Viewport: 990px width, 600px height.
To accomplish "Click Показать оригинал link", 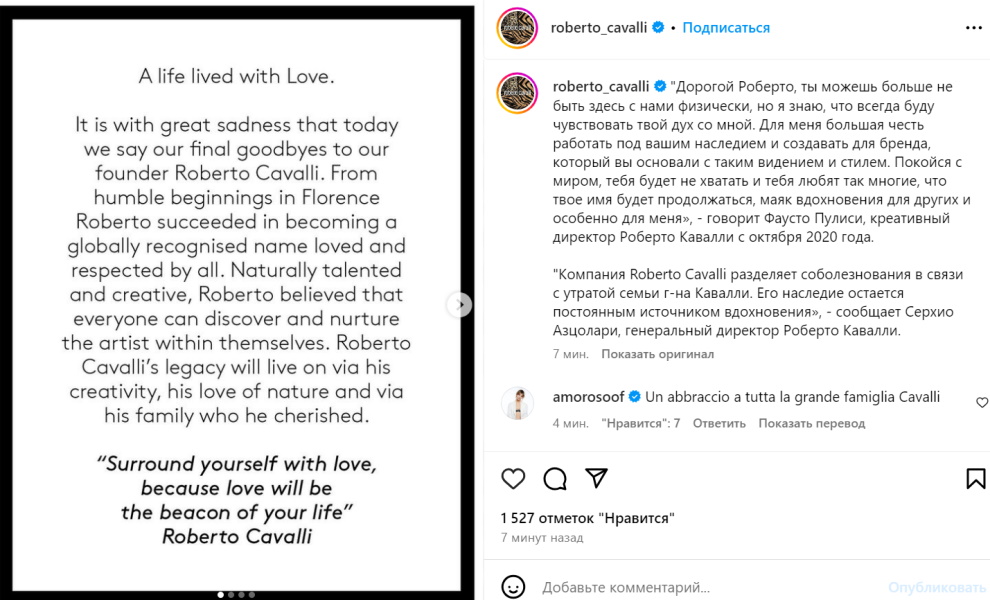I will (658, 354).
